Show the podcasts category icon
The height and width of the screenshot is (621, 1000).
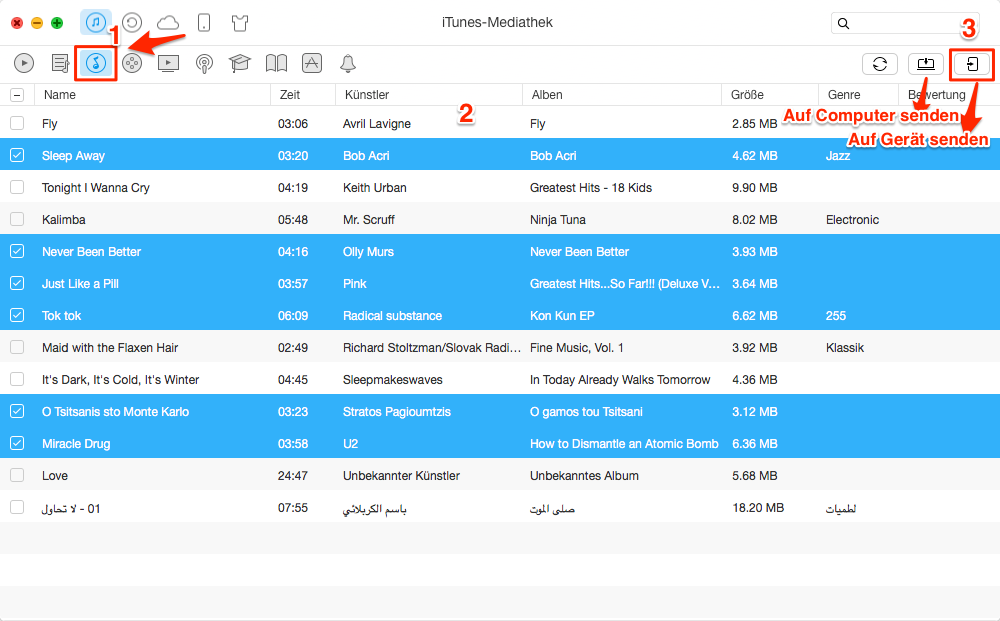204,63
